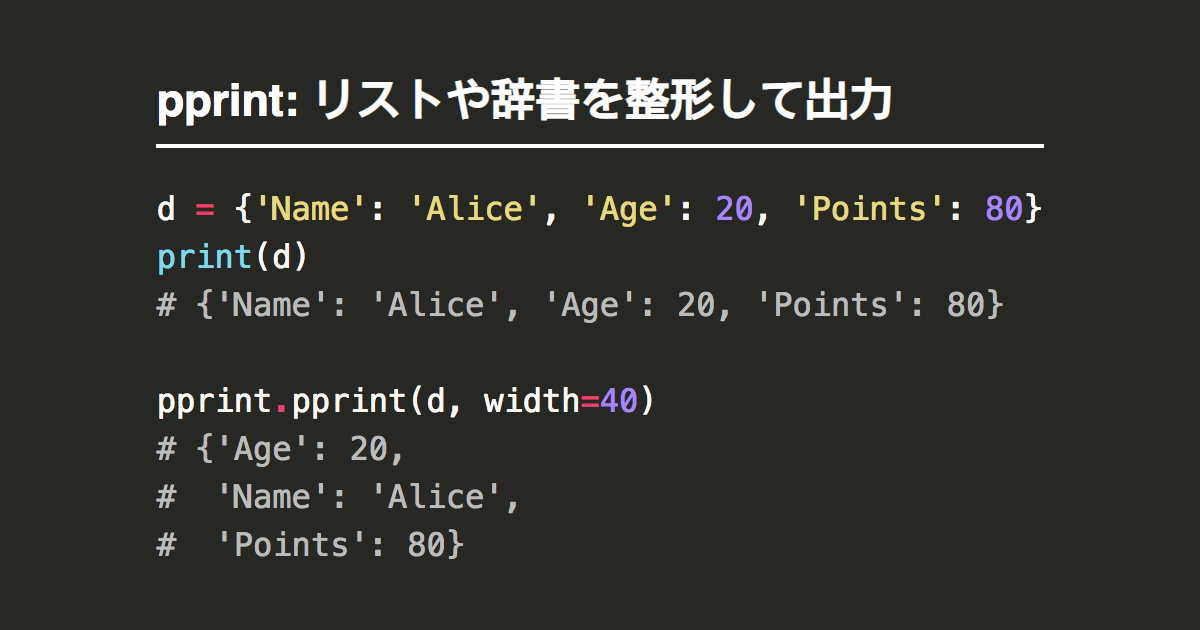Screen dimensions: 1200x630
Task: Click the blue 'print' function name
Action: coord(204,257)
